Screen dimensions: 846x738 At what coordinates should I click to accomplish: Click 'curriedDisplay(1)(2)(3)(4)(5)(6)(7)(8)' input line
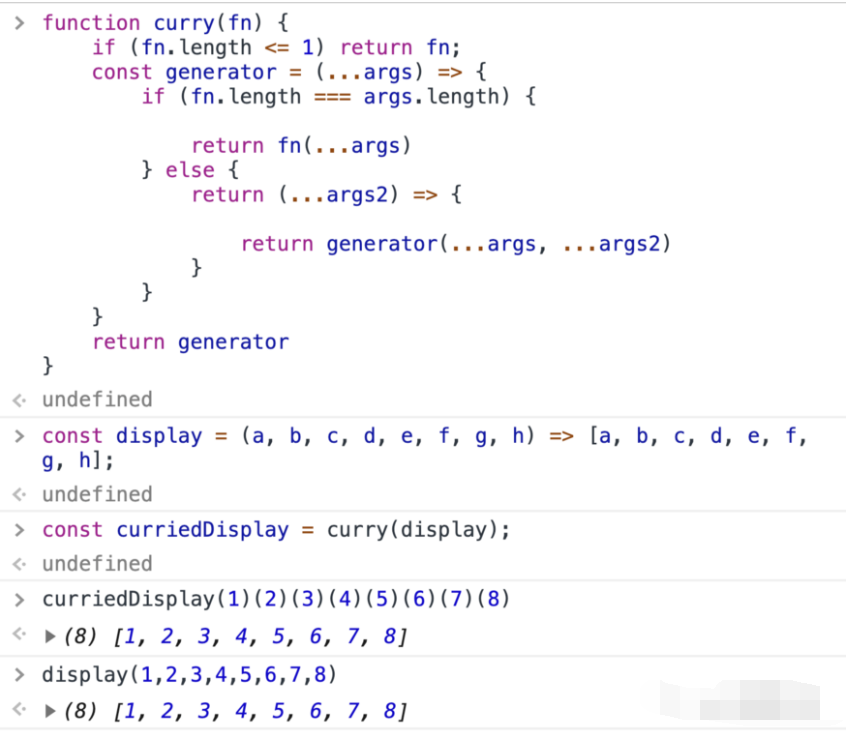coord(276,599)
